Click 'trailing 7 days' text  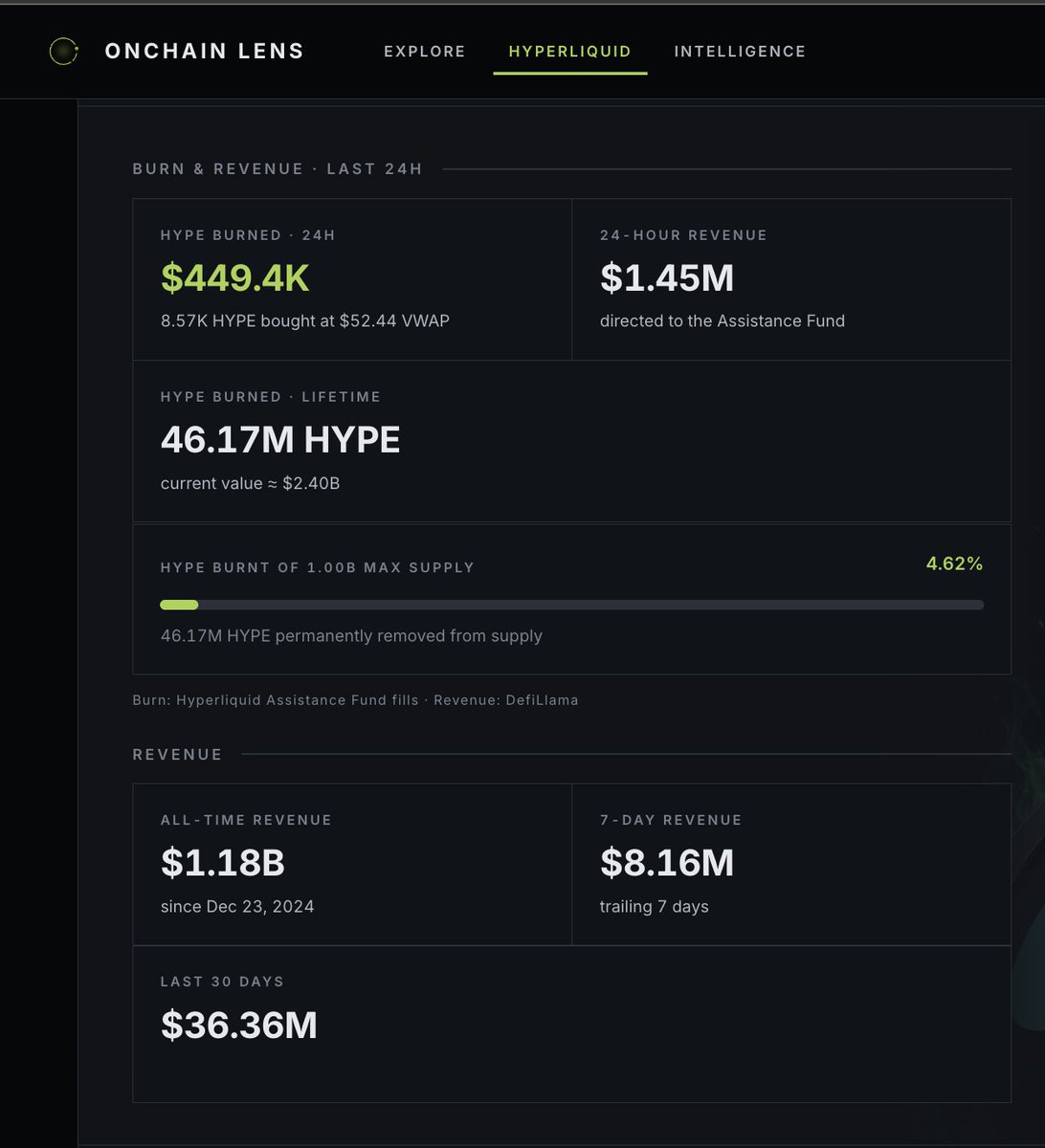[x=655, y=906]
